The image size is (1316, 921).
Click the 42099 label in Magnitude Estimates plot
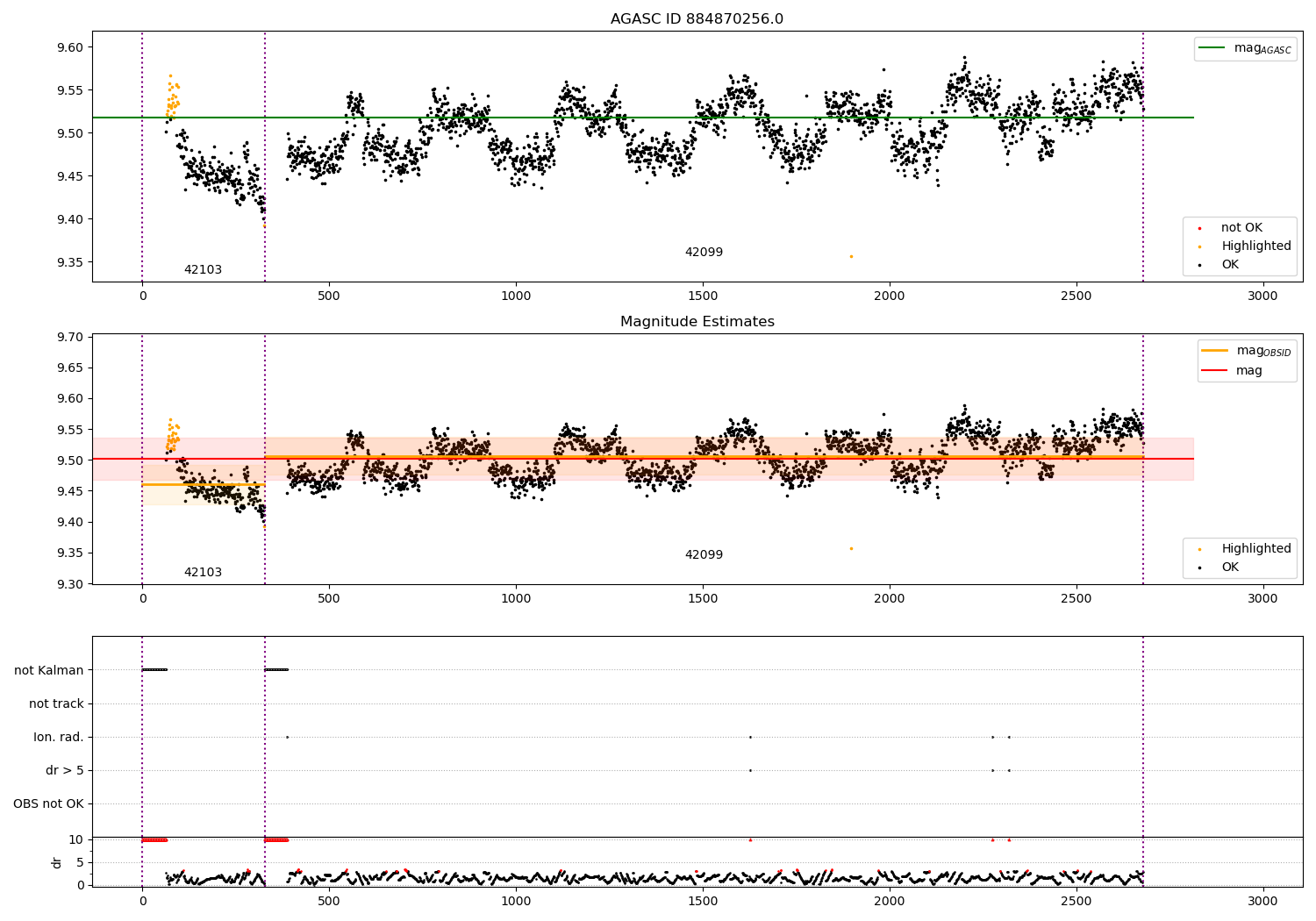coord(704,555)
